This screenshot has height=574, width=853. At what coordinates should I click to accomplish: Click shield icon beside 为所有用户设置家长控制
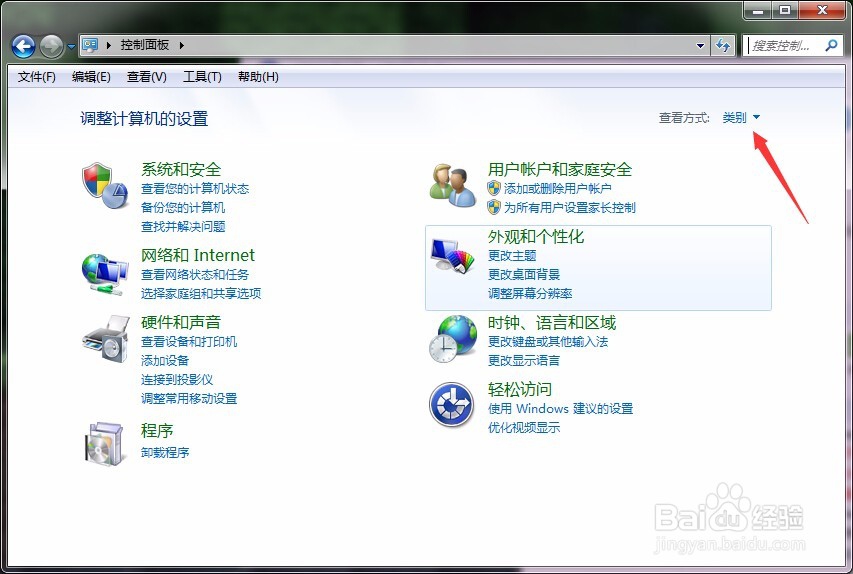click(x=493, y=207)
